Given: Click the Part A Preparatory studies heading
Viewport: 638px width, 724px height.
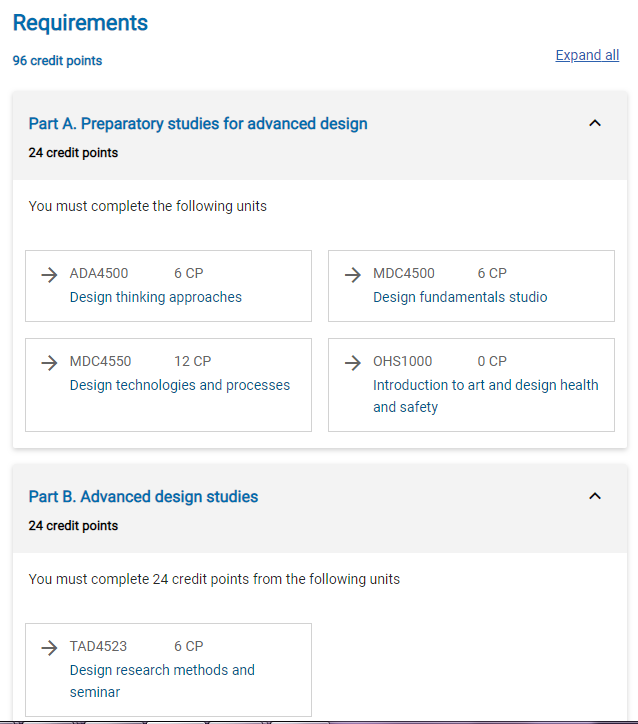Looking at the screenshot, I should tap(198, 124).
